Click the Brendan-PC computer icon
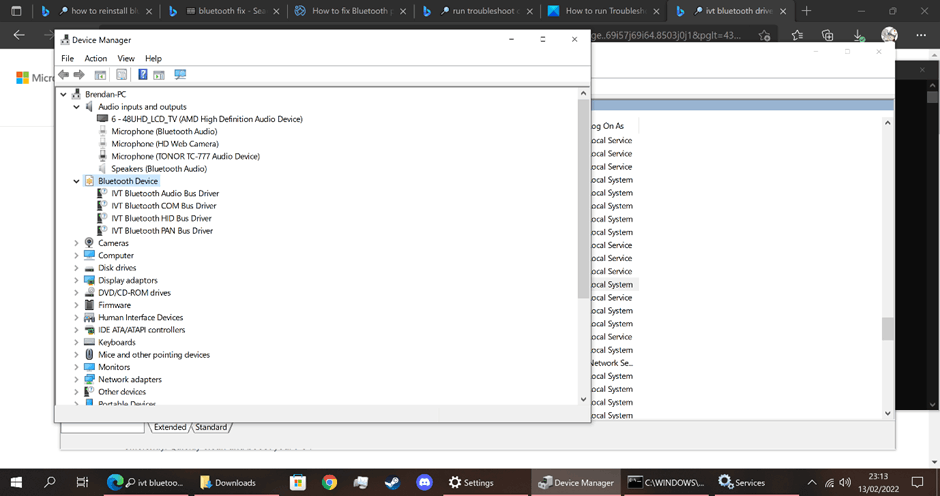This screenshot has height=496, width=940. click(x=76, y=94)
